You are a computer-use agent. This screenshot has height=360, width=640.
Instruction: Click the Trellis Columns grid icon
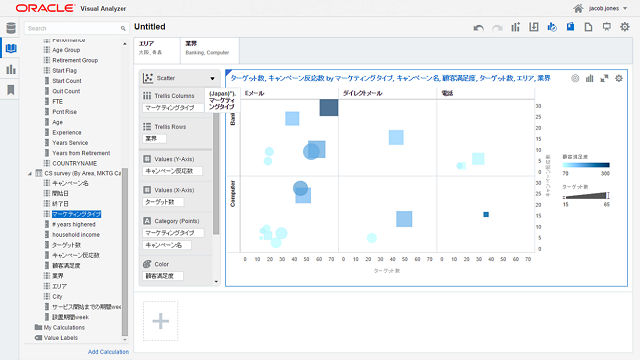point(147,96)
